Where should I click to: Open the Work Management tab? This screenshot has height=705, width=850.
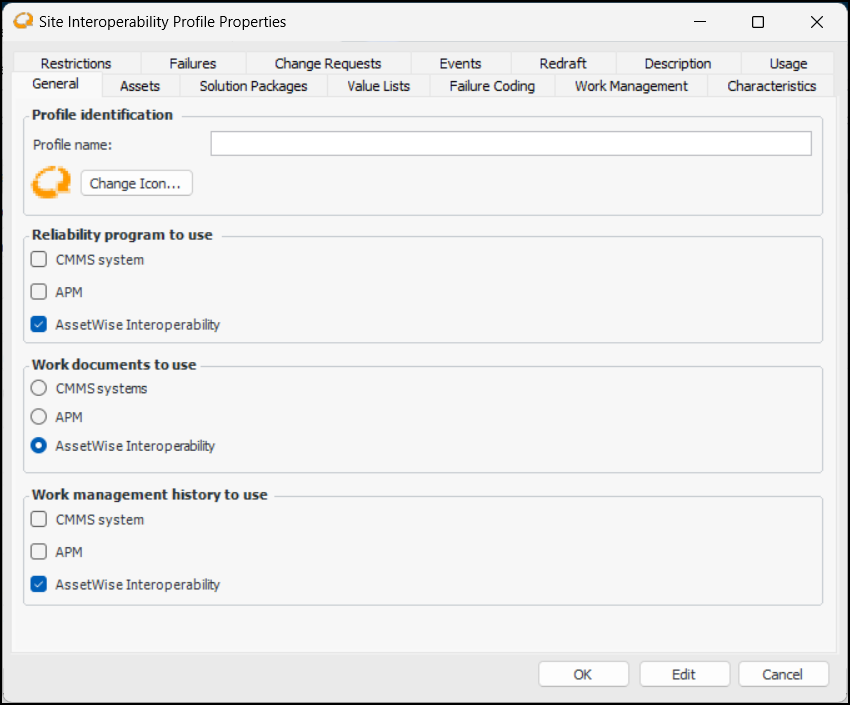coord(631,86)
